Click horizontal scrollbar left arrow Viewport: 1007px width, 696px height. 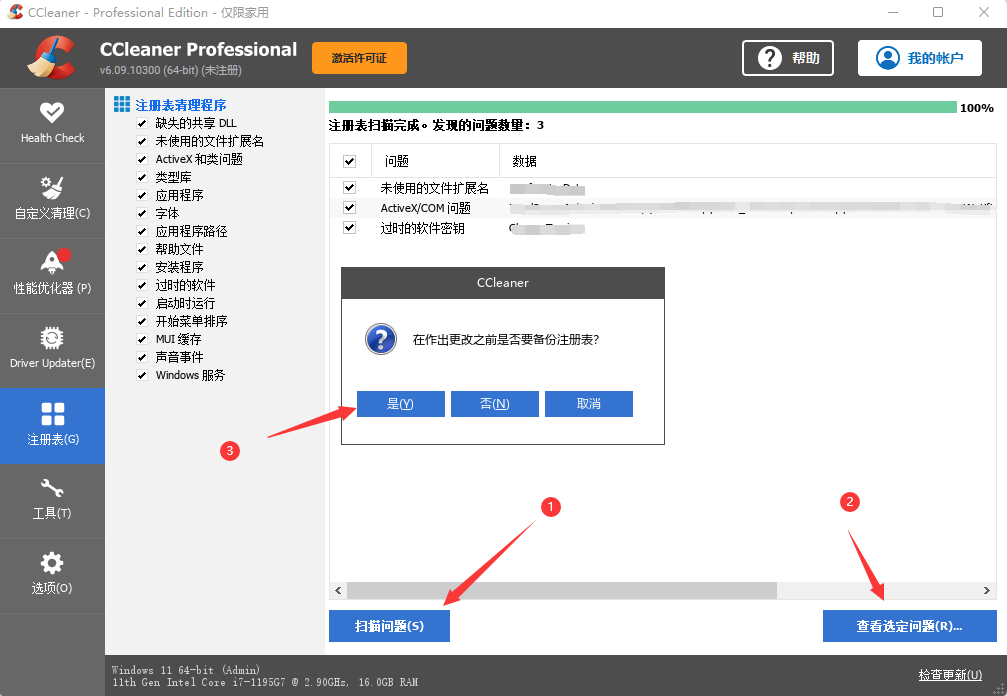coord(338,590)
